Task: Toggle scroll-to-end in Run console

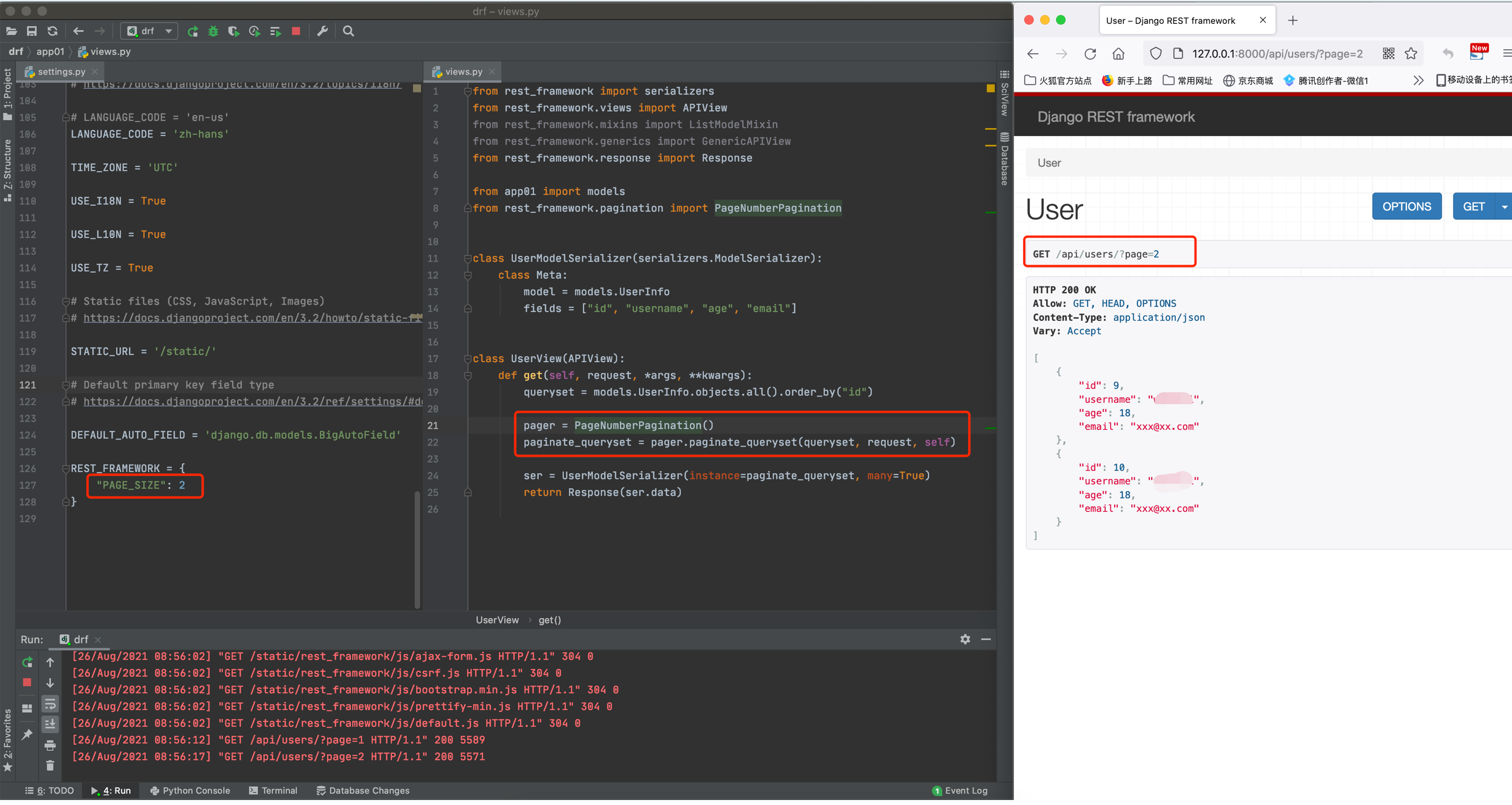Action: point(50,725)
